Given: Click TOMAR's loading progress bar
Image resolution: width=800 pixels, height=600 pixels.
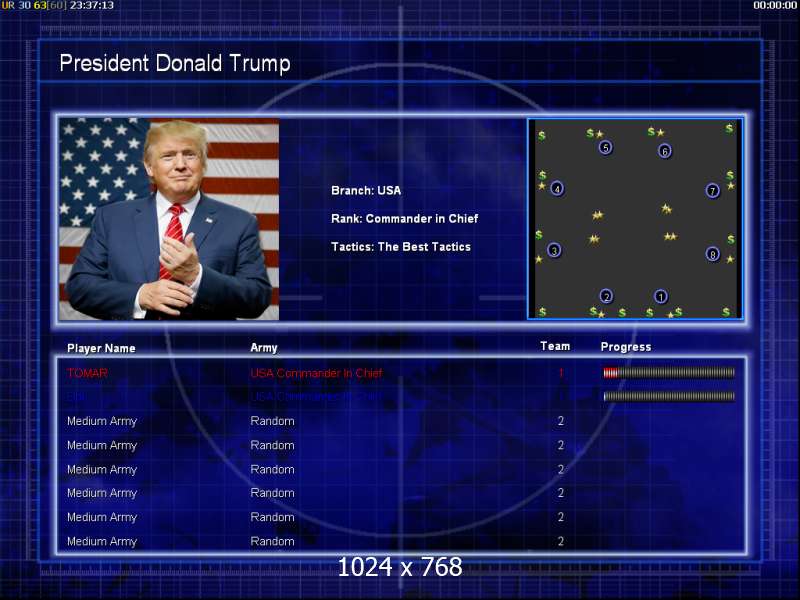Looking at the screenshot, I should (x=669, y=373).
